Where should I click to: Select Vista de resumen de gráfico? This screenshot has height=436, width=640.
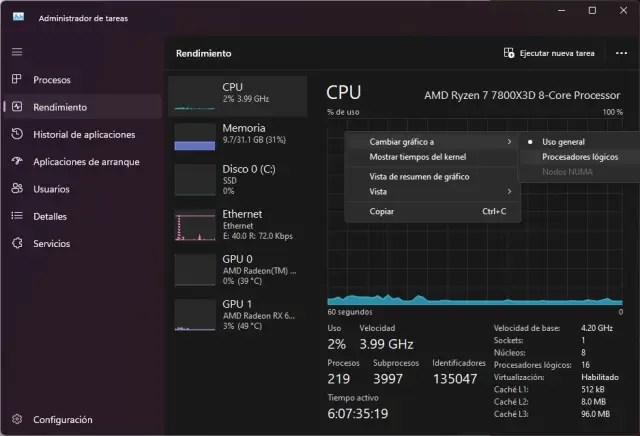(x=419, y=176)
